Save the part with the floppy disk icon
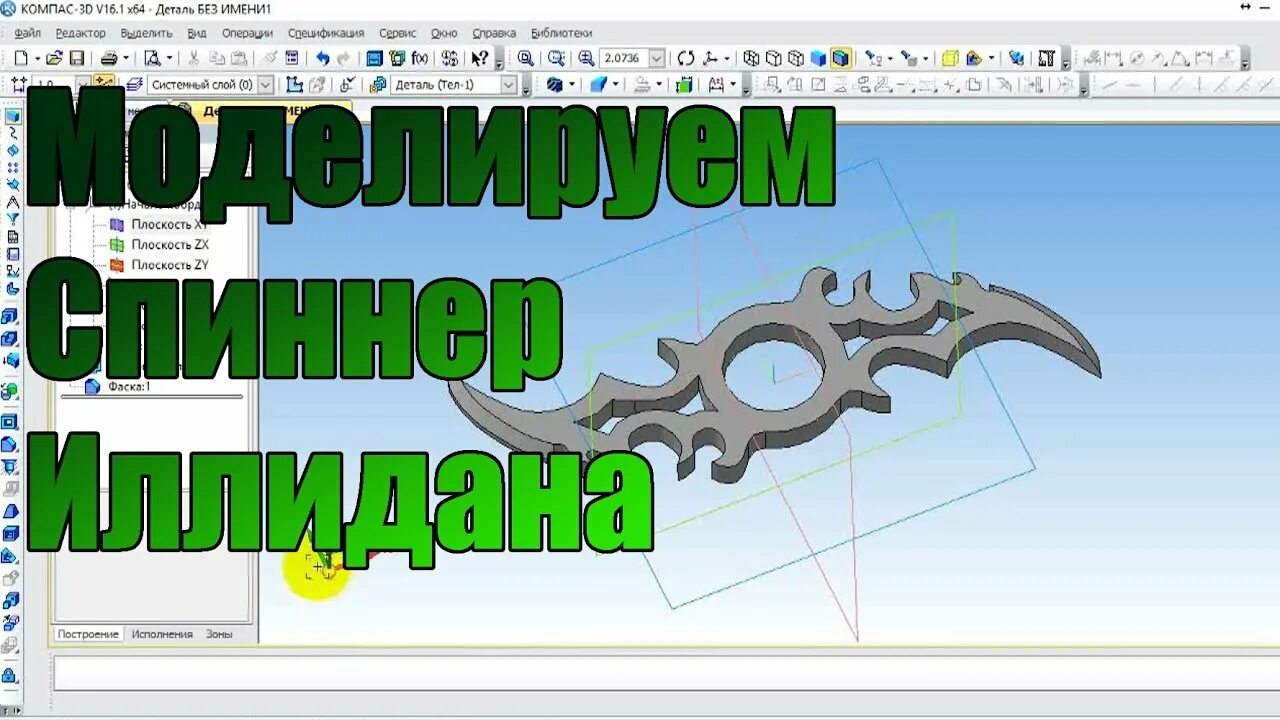Image resolution: width=1280 pixels, height=720 pixels. [76, 58]
